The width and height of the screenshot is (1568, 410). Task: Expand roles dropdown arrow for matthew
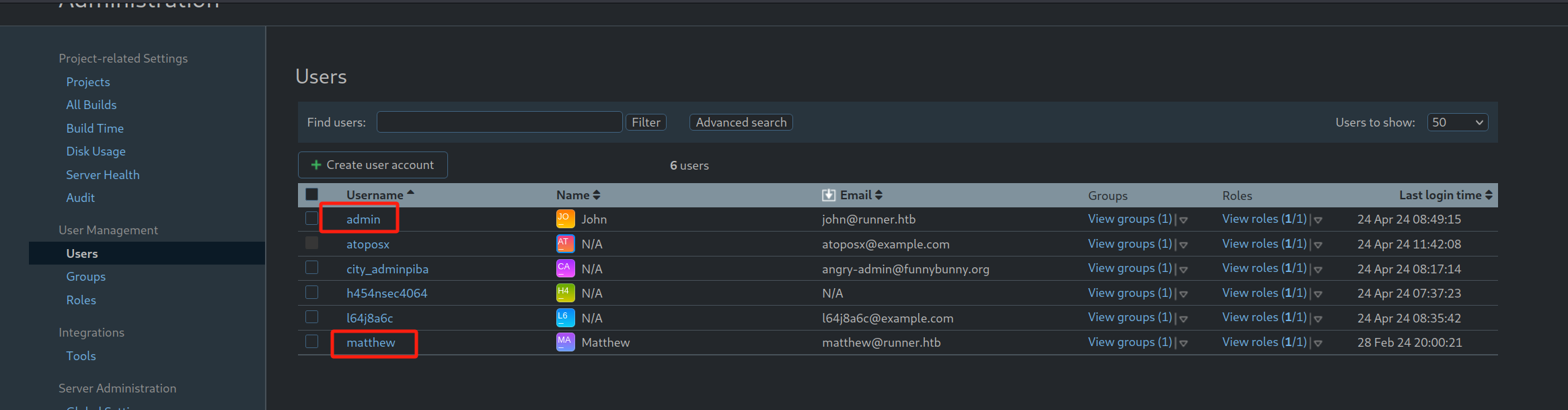click(1318, 343)
